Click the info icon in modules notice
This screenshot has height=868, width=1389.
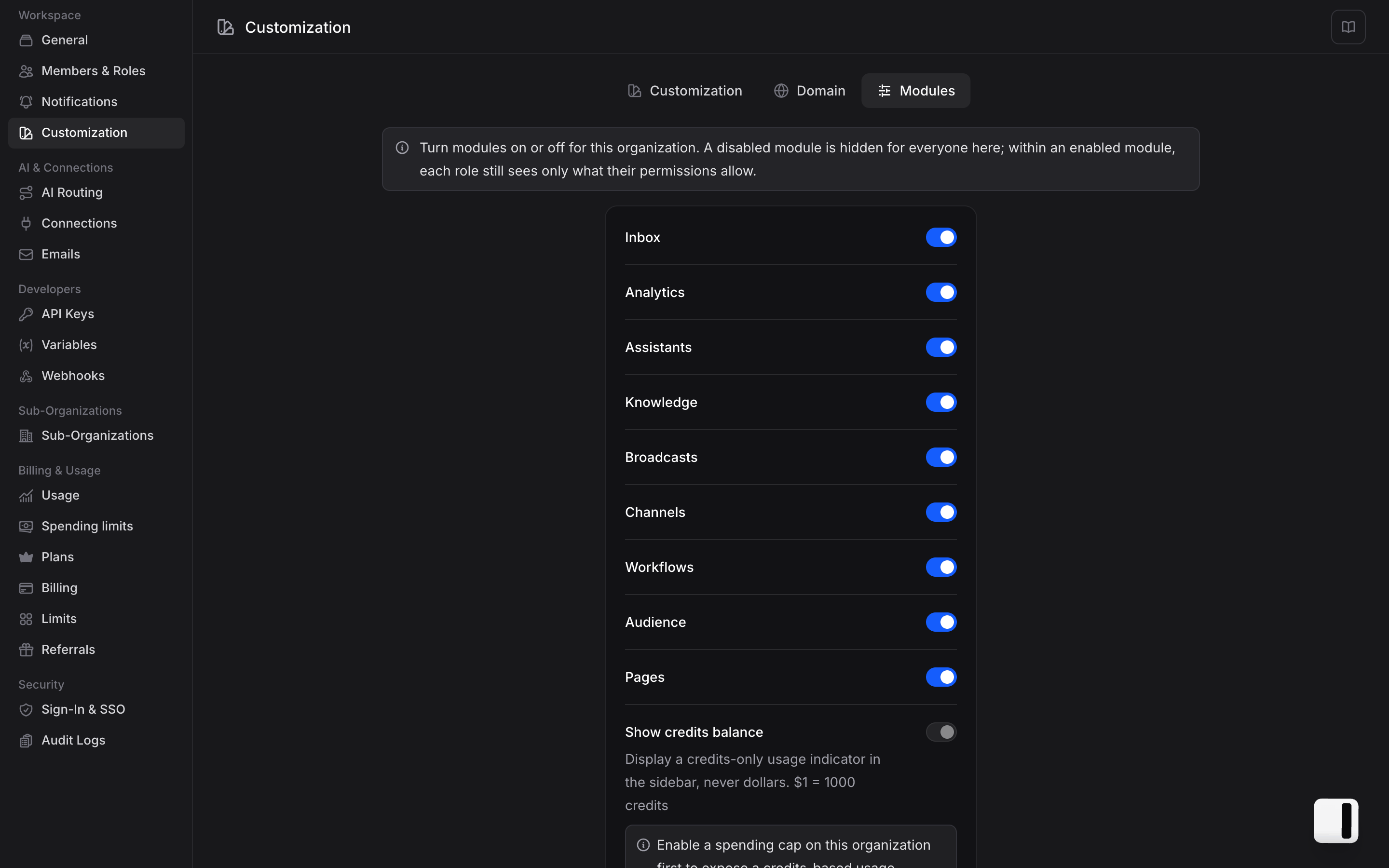(402, 148)
